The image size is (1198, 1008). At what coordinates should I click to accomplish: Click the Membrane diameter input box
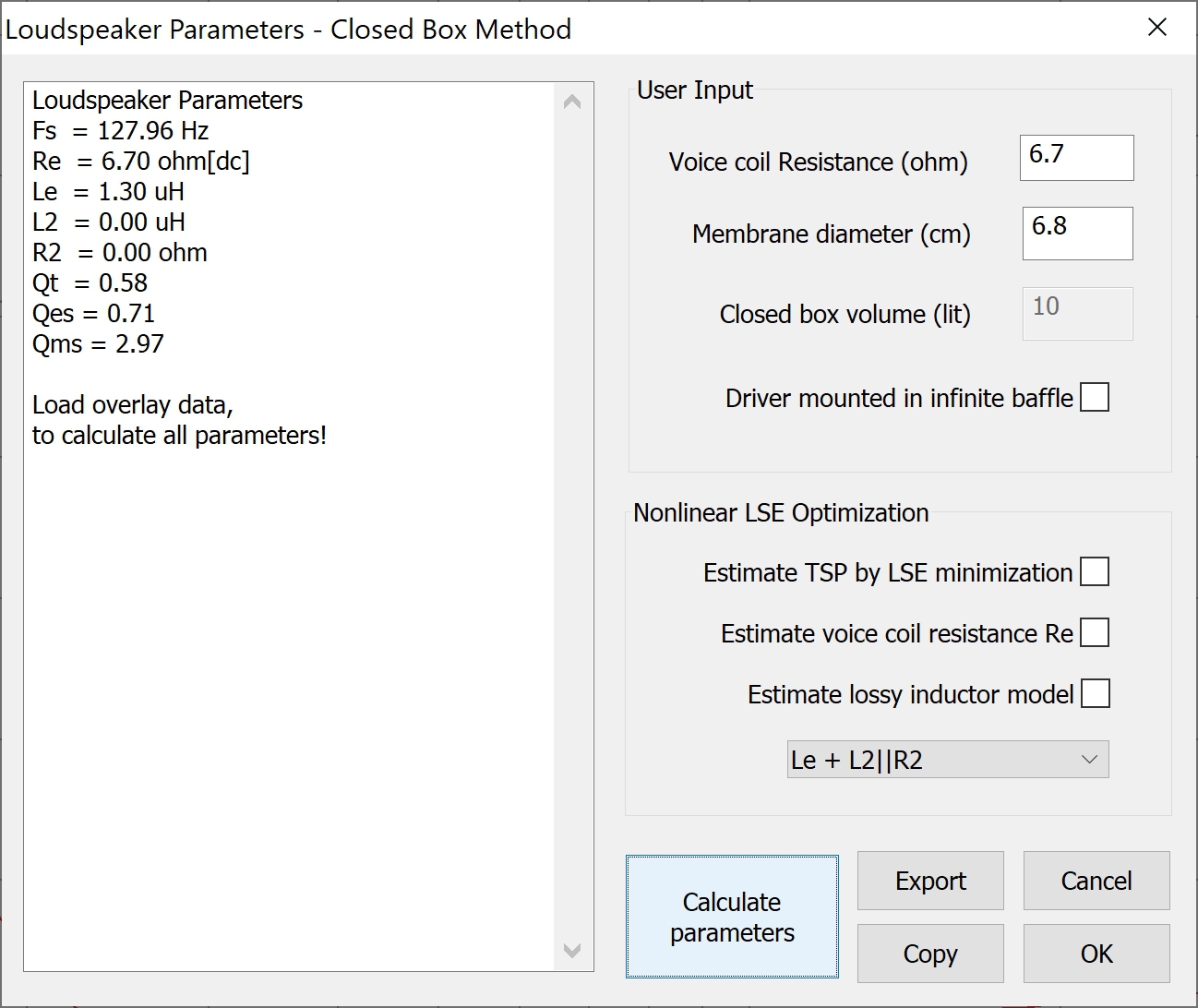point(1076,234)
